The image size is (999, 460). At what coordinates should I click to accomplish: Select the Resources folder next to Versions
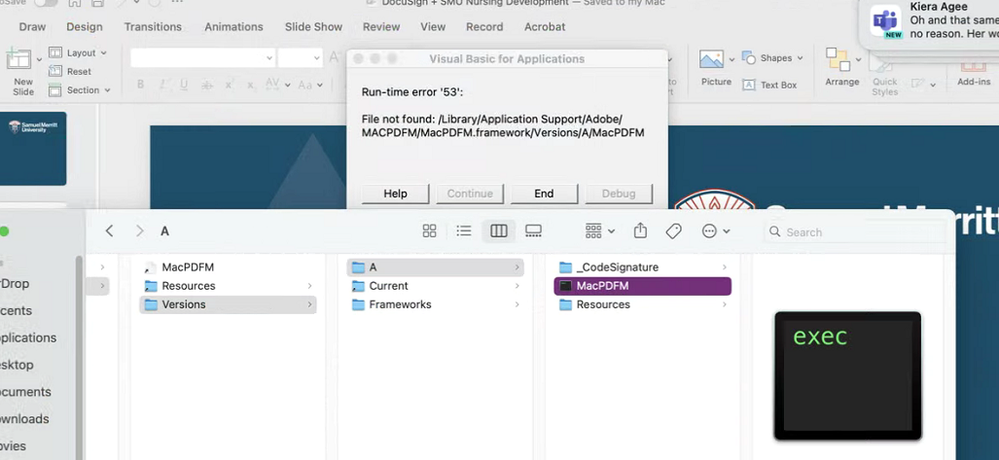(x=227, y=285)
